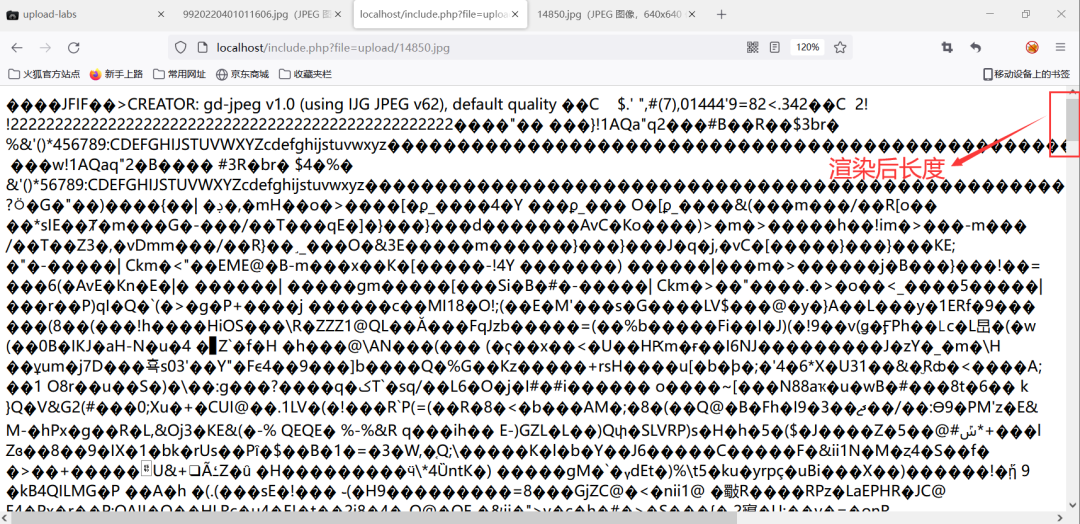Reload the current page

(73, 47)
